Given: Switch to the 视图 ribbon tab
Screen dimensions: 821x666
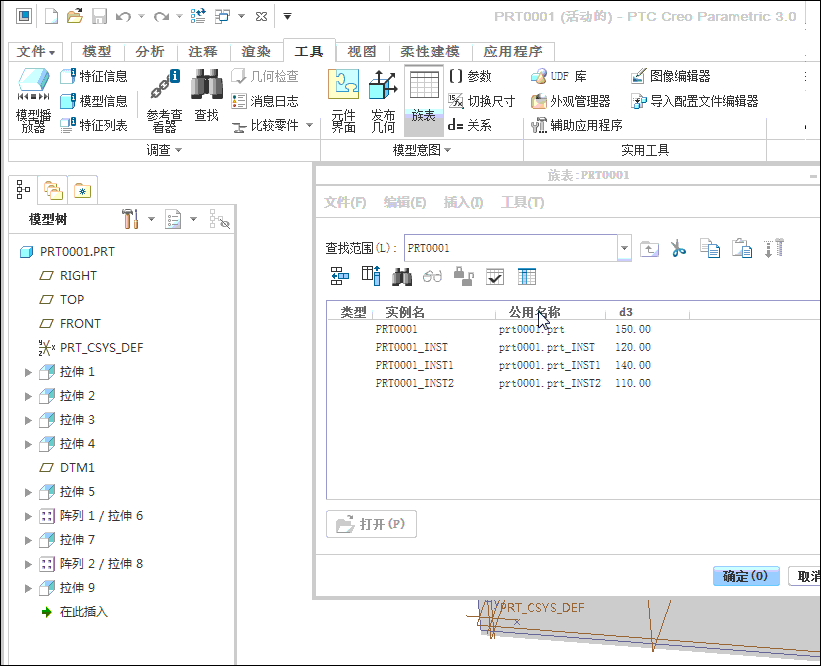Looking at the screenshot, I should tap(362, 51).
